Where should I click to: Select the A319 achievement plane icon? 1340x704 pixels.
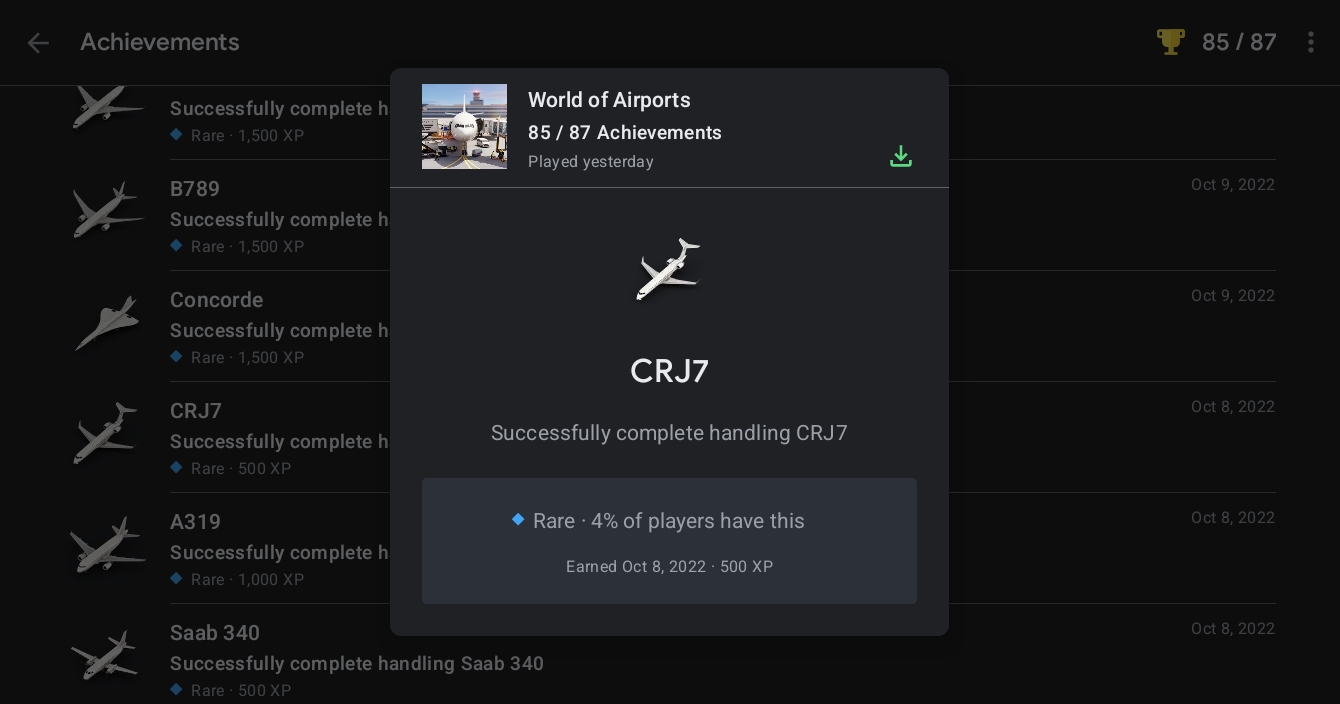click(x=107, y=545)
